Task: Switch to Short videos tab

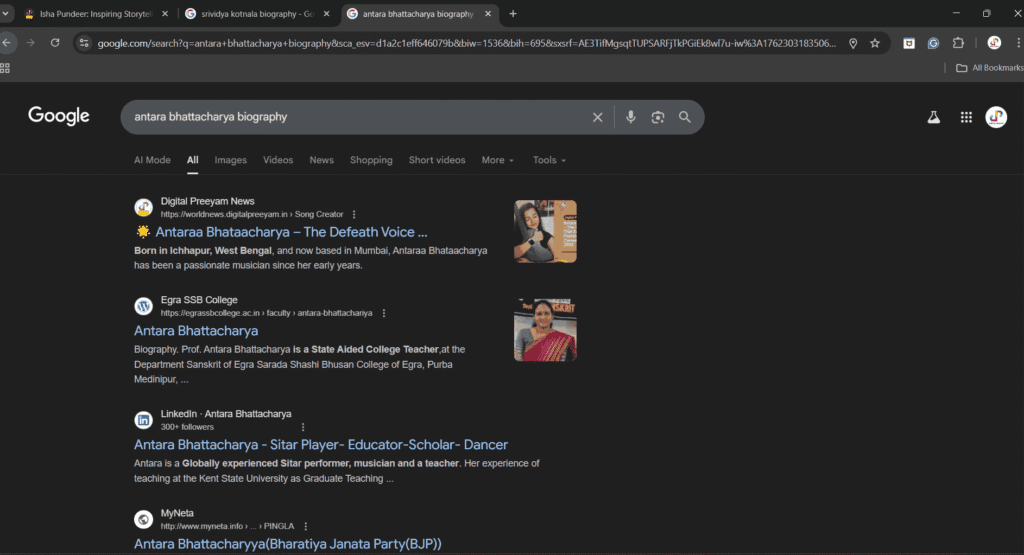Action: [x=437, y=160]
